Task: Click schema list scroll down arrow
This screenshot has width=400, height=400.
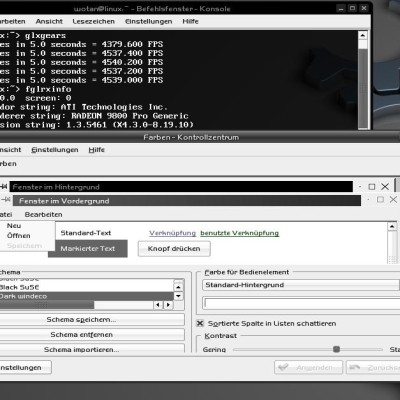Action: [179, 296]
